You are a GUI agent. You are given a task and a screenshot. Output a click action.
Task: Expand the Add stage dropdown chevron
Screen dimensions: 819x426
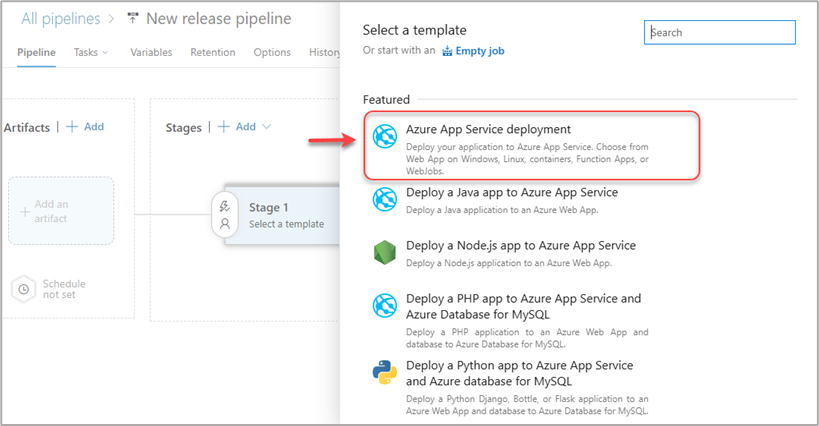pos(266,127)
